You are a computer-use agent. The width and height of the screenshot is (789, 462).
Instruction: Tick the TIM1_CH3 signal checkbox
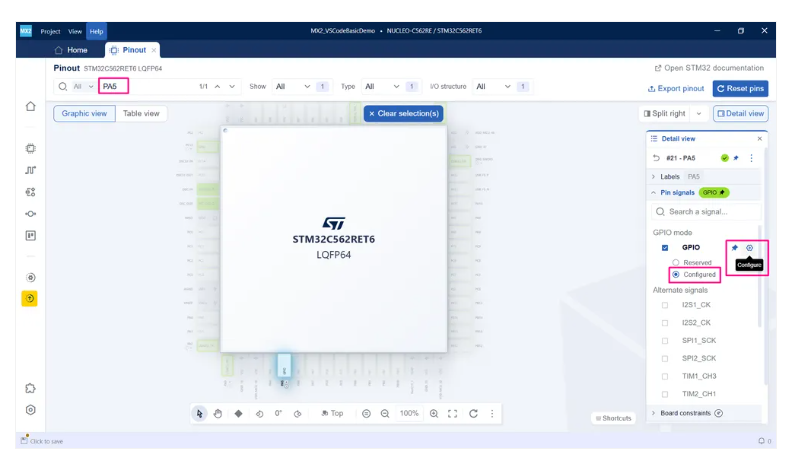(665, 376)
